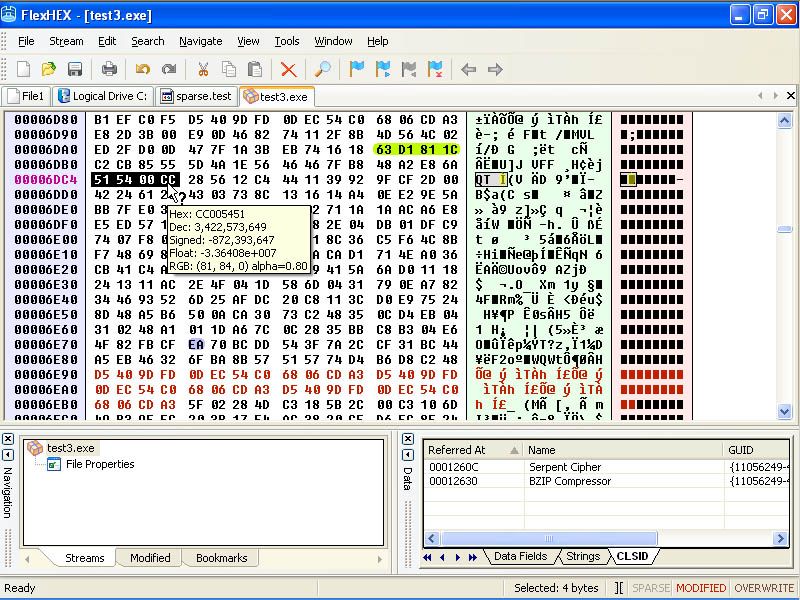Screen dimensions: 800x600
Task: Click the red Delete X icon
Action: (288, 68)
